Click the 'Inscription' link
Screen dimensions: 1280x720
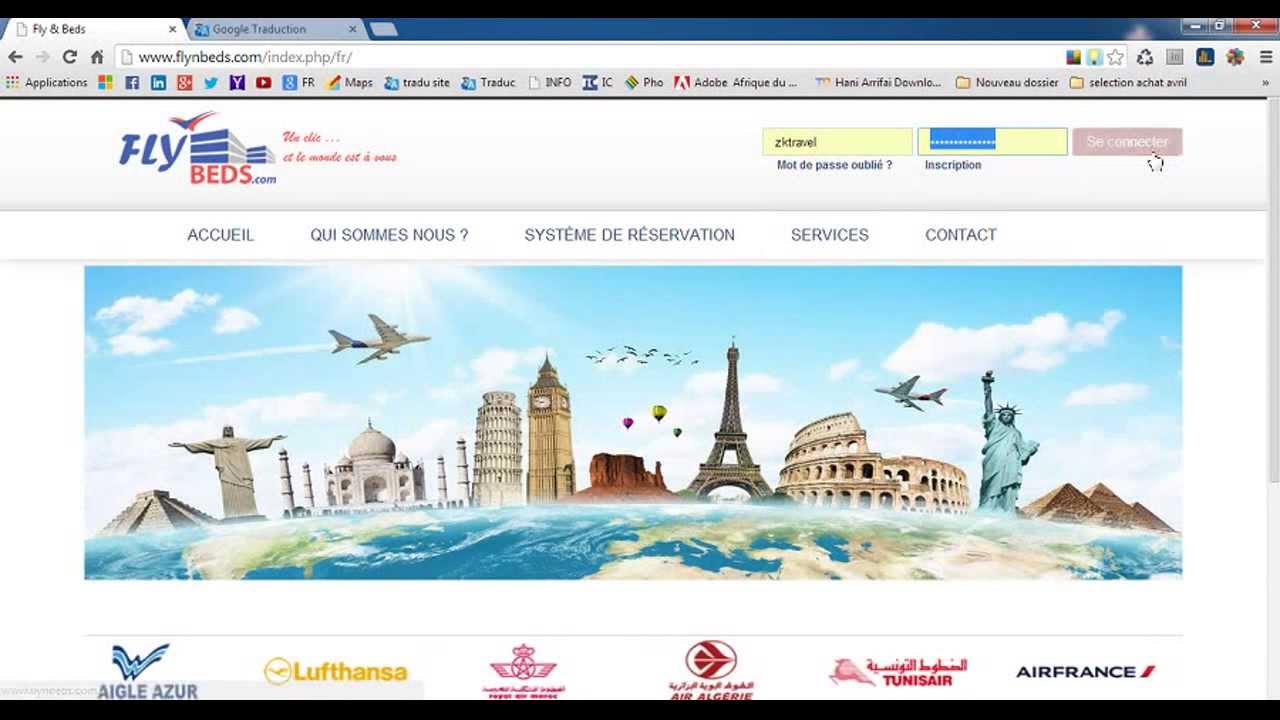point(953,165)
